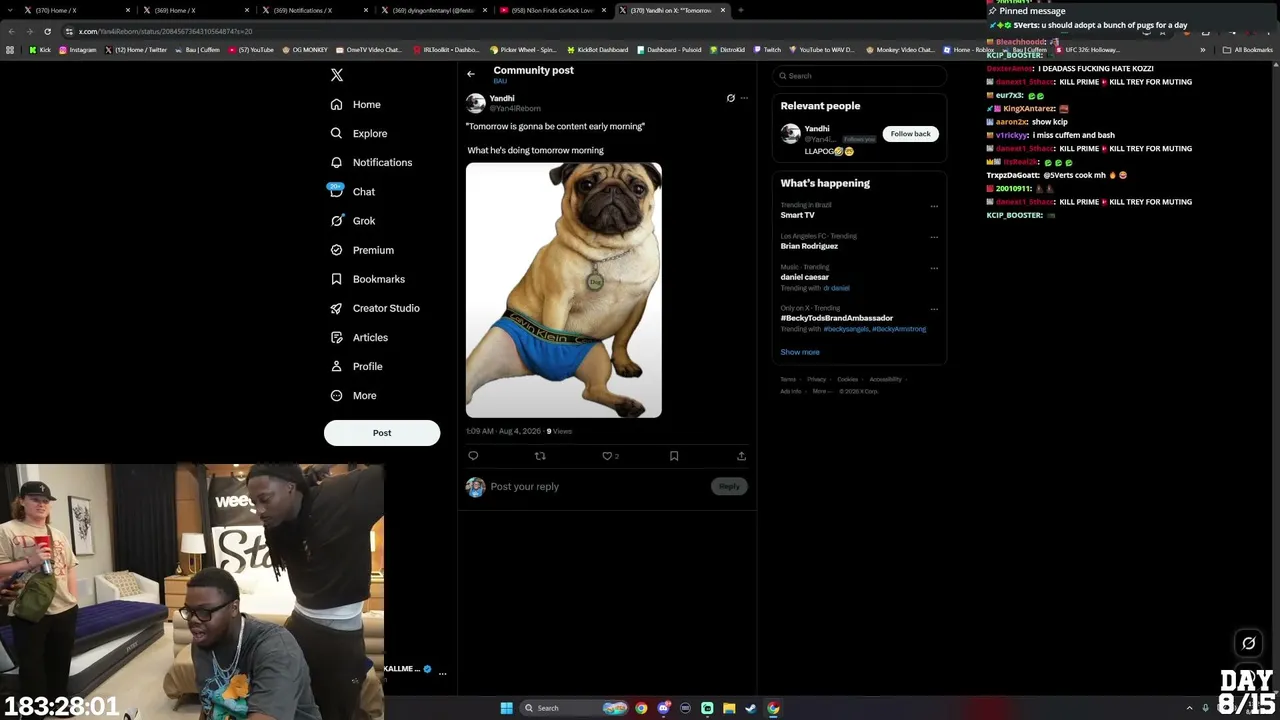1280x720 pixels.
Task: Expand the More menu in sidebar
Action: coord(353,395)
